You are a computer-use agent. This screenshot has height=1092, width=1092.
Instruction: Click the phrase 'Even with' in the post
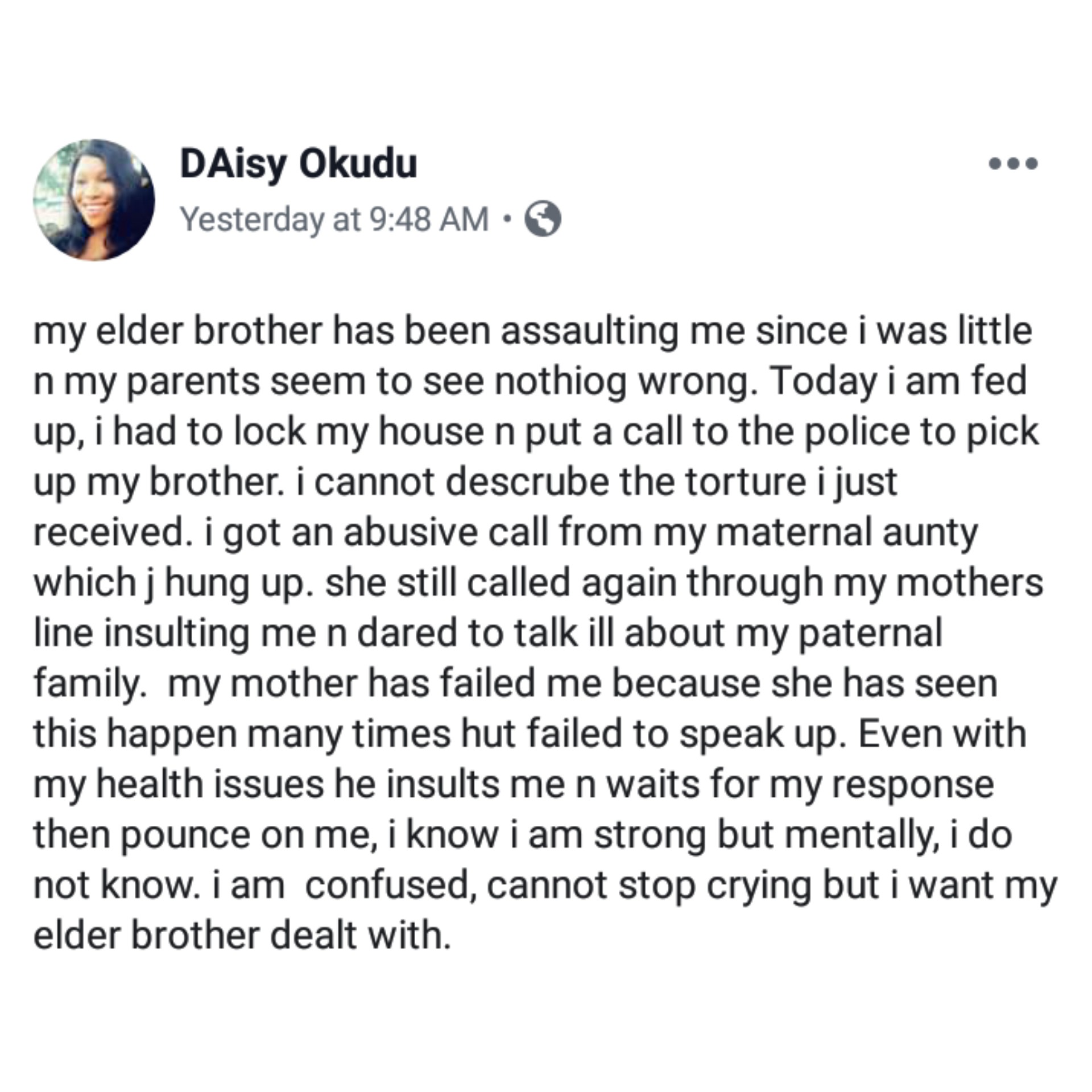pos(942,734)
